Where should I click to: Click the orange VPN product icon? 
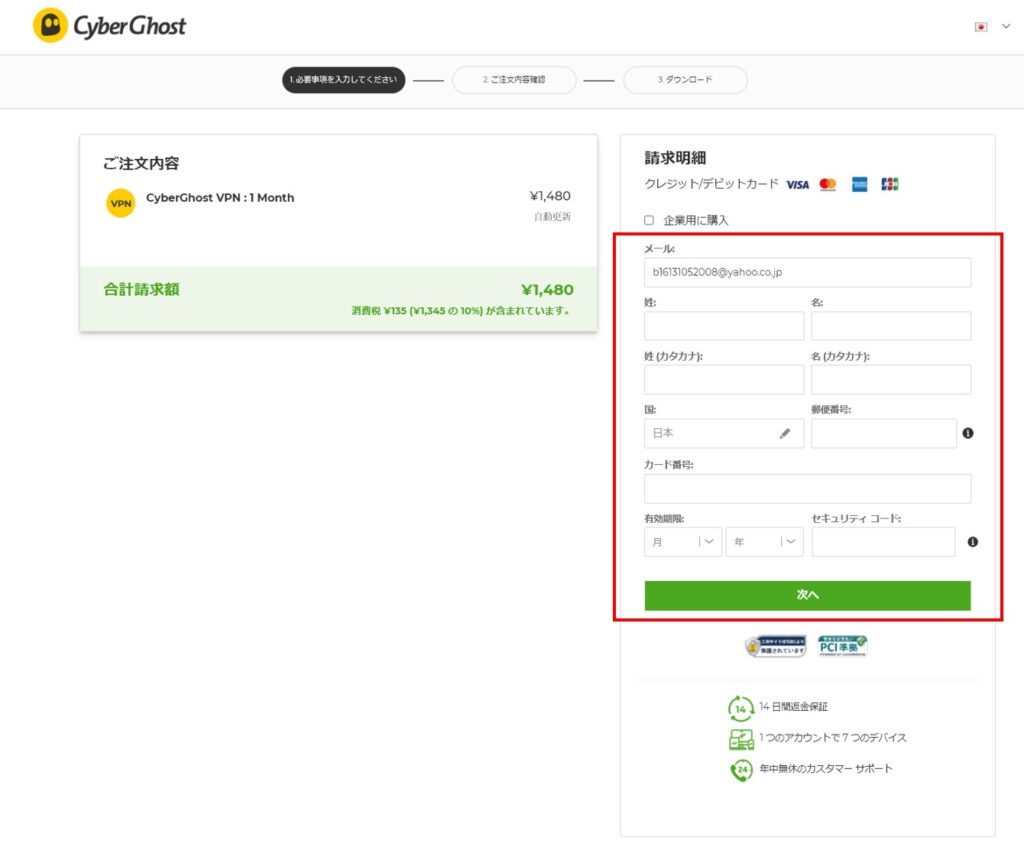coord(120,203)
